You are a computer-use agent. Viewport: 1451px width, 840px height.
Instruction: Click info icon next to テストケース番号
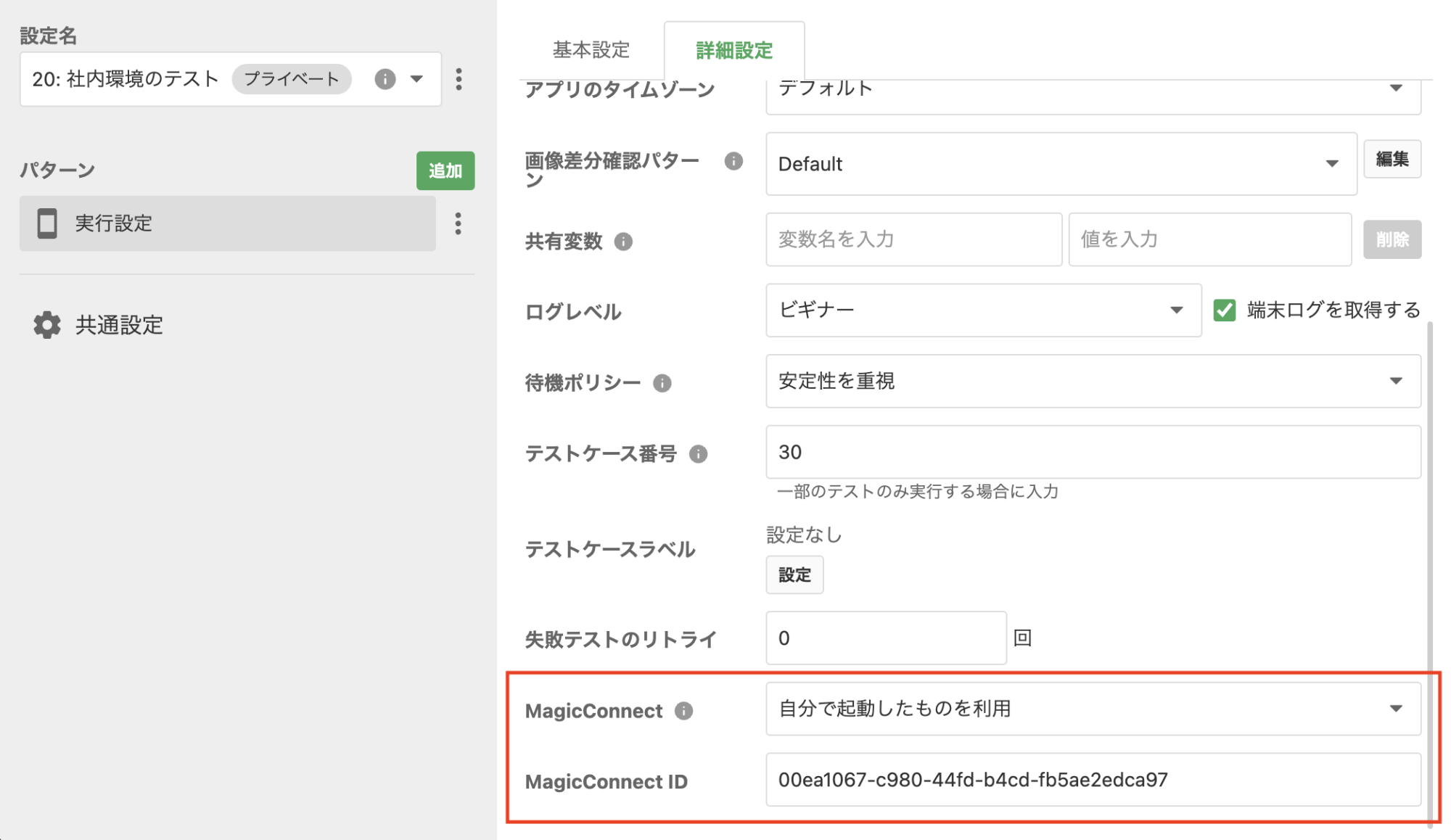pyautogui.click(x=698, y=454)
